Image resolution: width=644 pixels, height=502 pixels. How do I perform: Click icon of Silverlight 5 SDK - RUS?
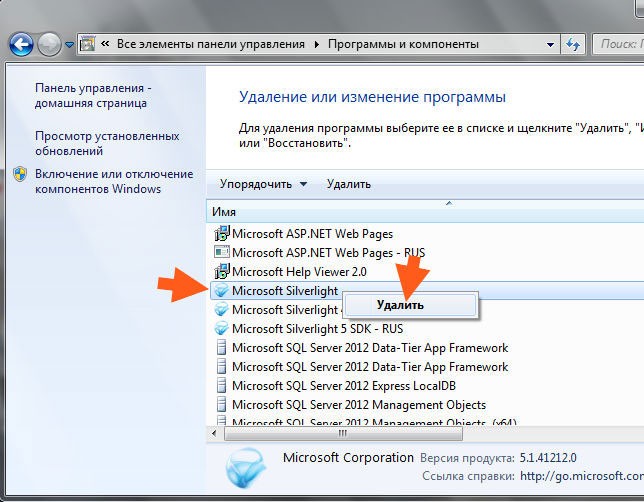[221, 328]
